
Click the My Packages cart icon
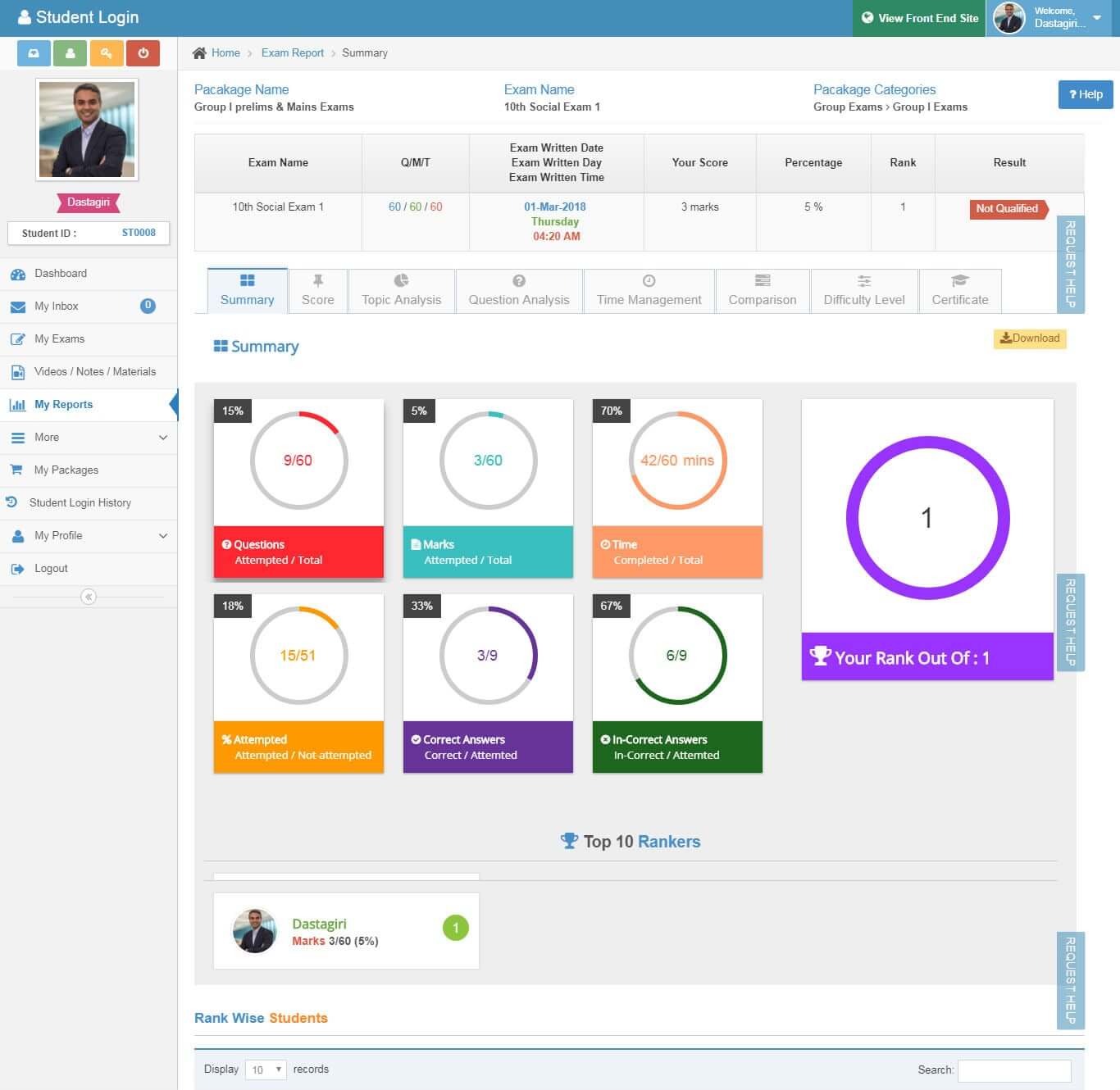16,470
